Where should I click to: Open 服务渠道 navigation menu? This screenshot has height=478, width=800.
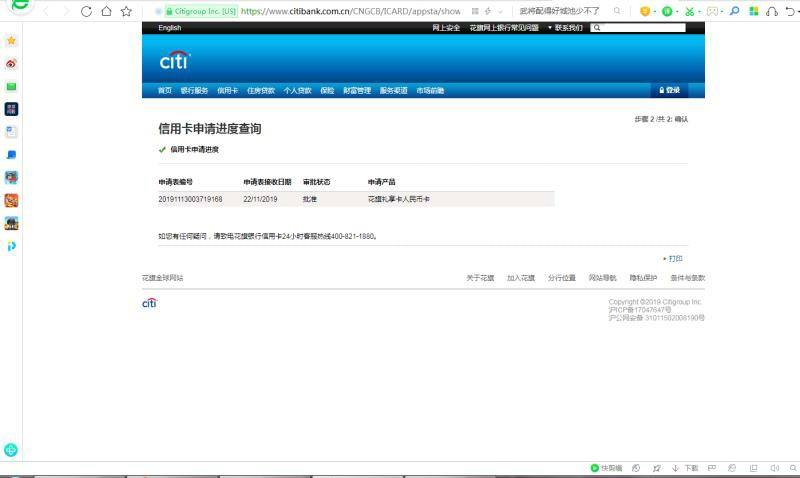click(393, 90)
